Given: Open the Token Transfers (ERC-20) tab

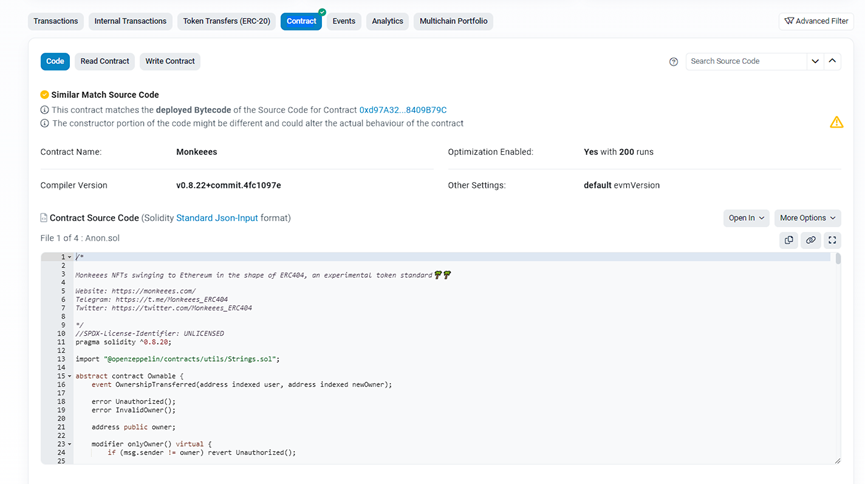Looking at the screenshot, I should 226,21.
